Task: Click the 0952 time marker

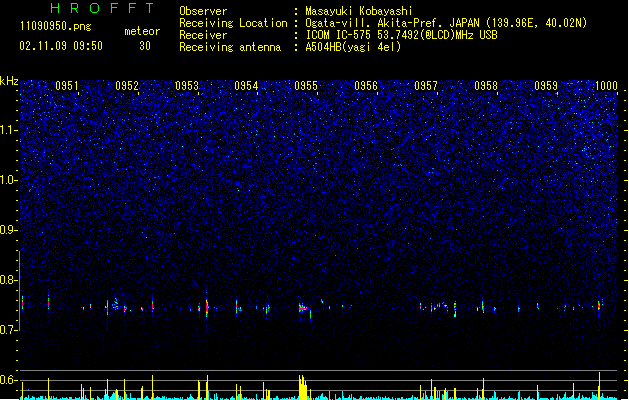Action: 127,86
